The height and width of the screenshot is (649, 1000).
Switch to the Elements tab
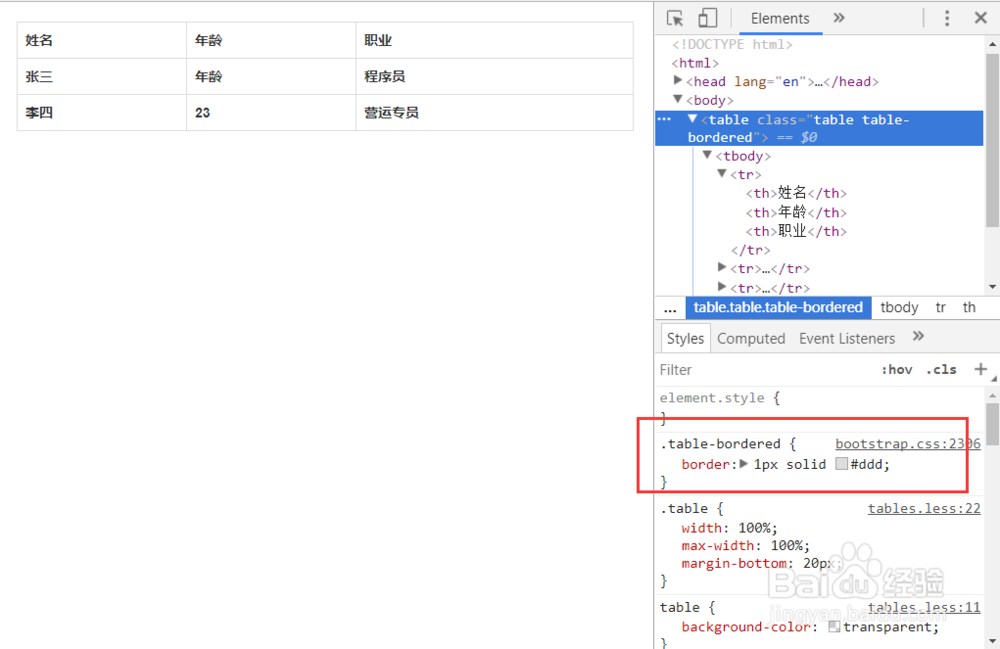click(780, 18)
